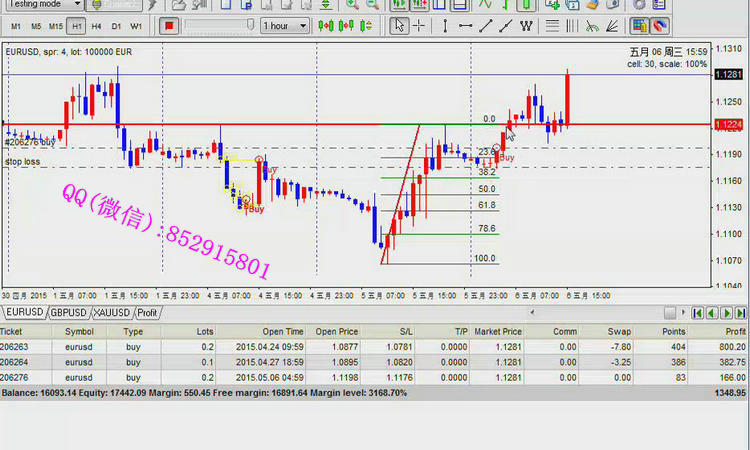Switch chart to H4 timeframe
Viewport: 750px width, 450px height.
coord(97,25)
